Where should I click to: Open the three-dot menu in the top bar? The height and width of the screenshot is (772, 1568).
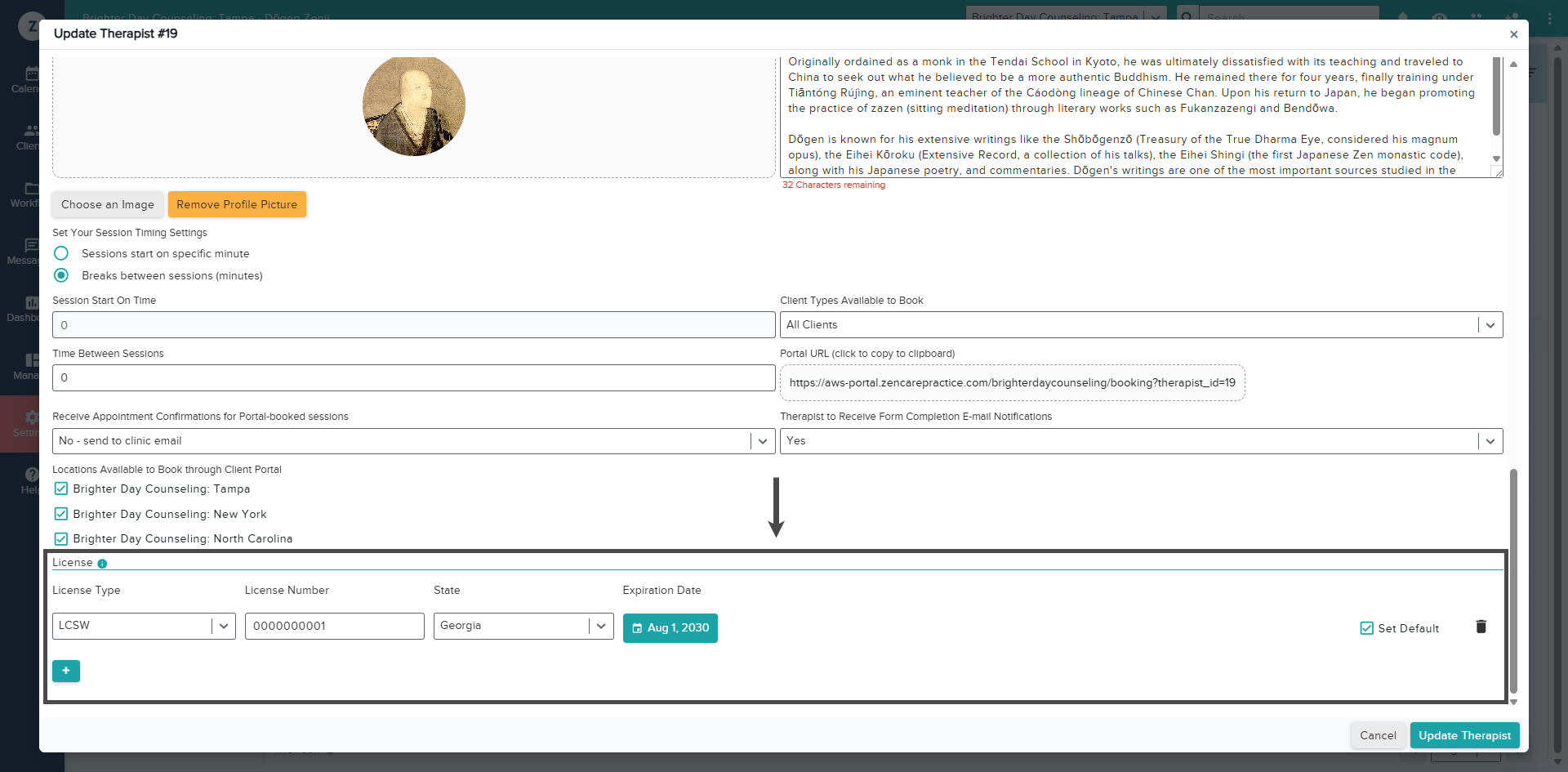tap(1550, 18)
